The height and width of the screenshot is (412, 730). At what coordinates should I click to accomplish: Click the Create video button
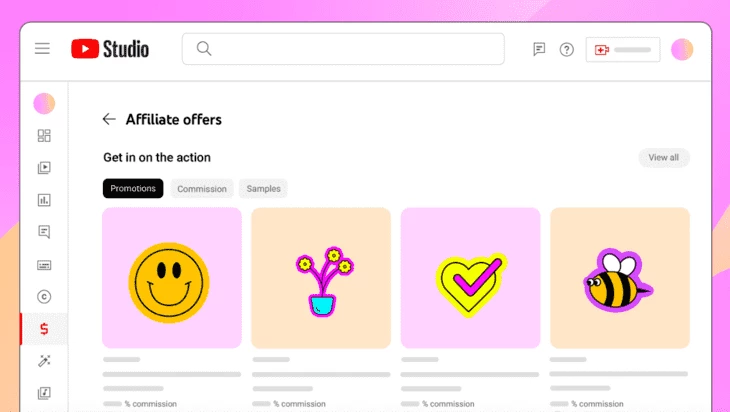point(623,49)
